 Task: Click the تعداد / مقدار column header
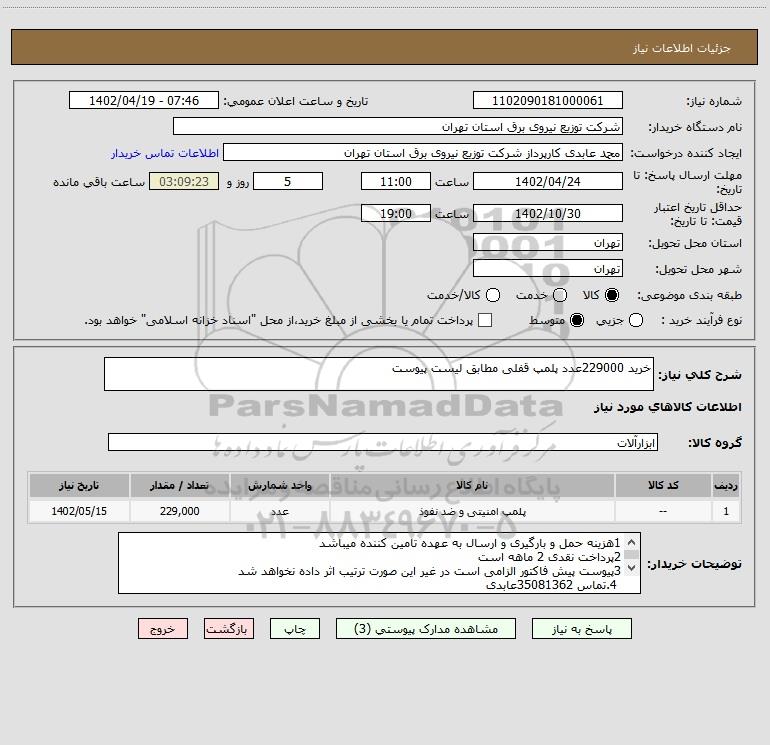click(179, 485)
